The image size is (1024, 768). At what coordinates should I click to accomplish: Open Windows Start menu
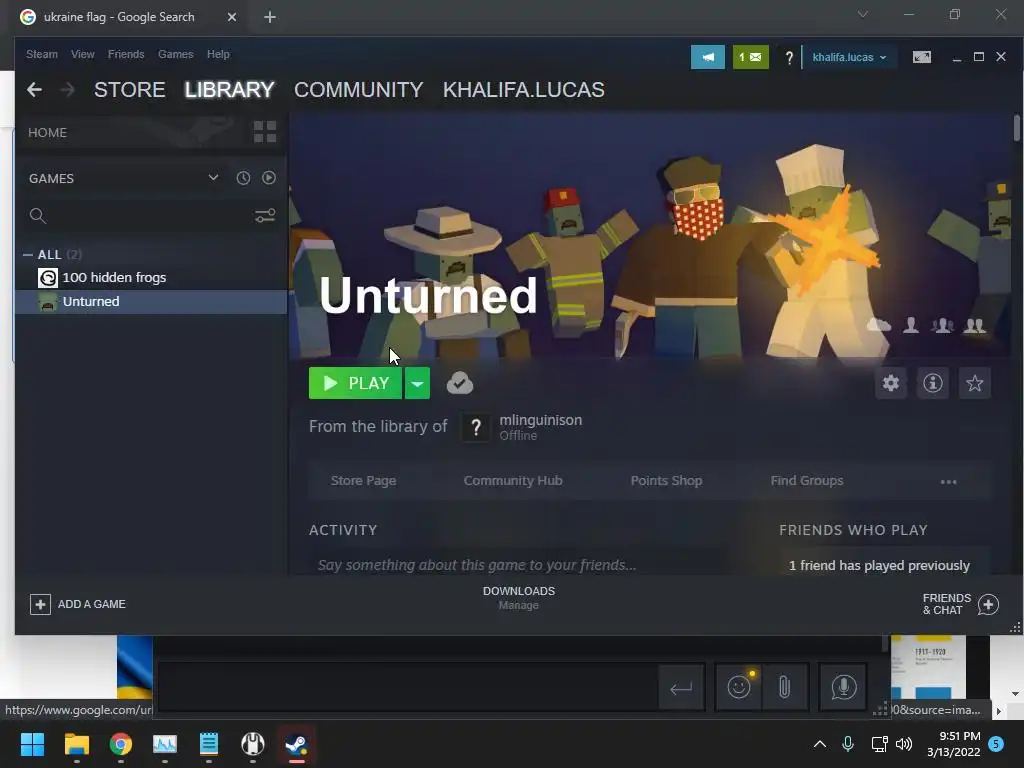pyautogui.click(x=32, y=744)
